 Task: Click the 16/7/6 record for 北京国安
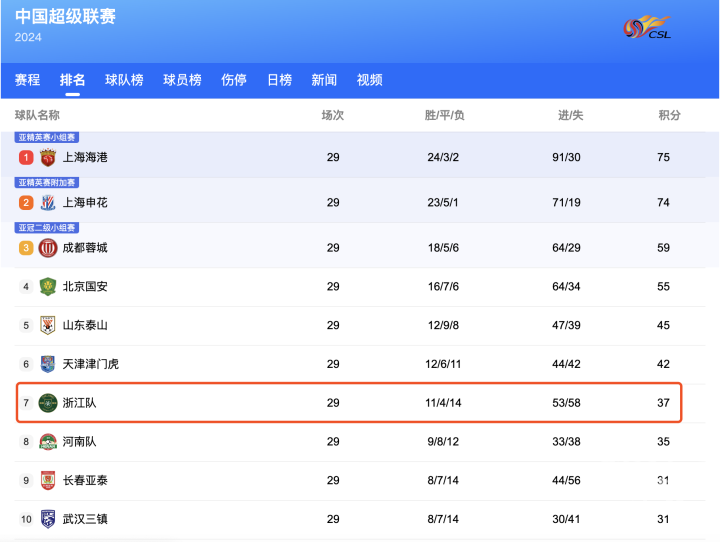pos(443,287)
